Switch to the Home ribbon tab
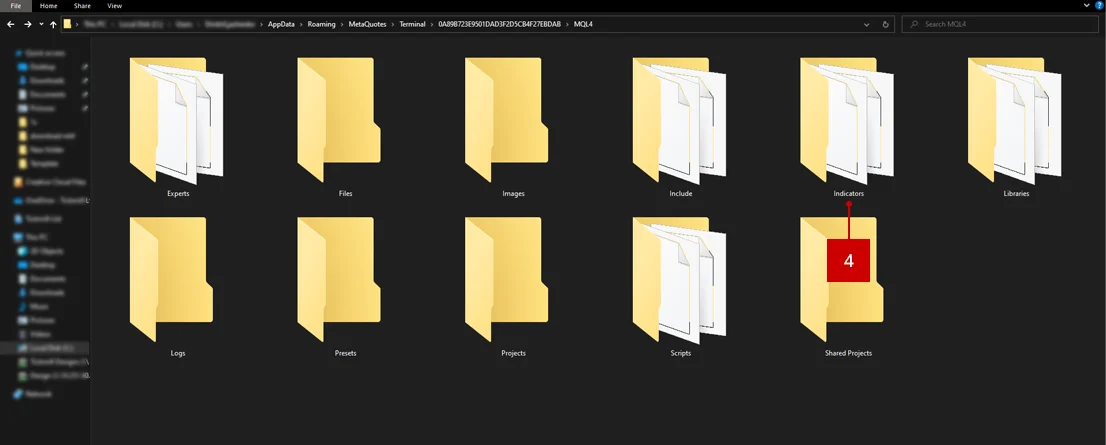The image size is (1106, 445). click(x=49, y=6)
